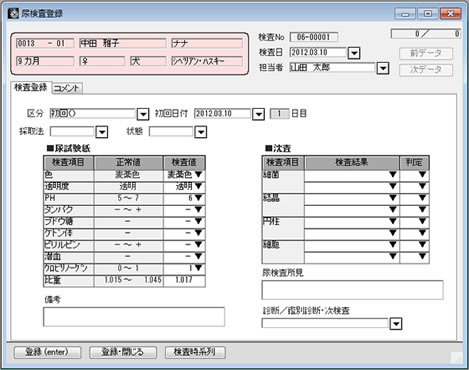Click the app icon in the title bar
This screenshot has width=469, height=370.
click(x=13, y=14)
